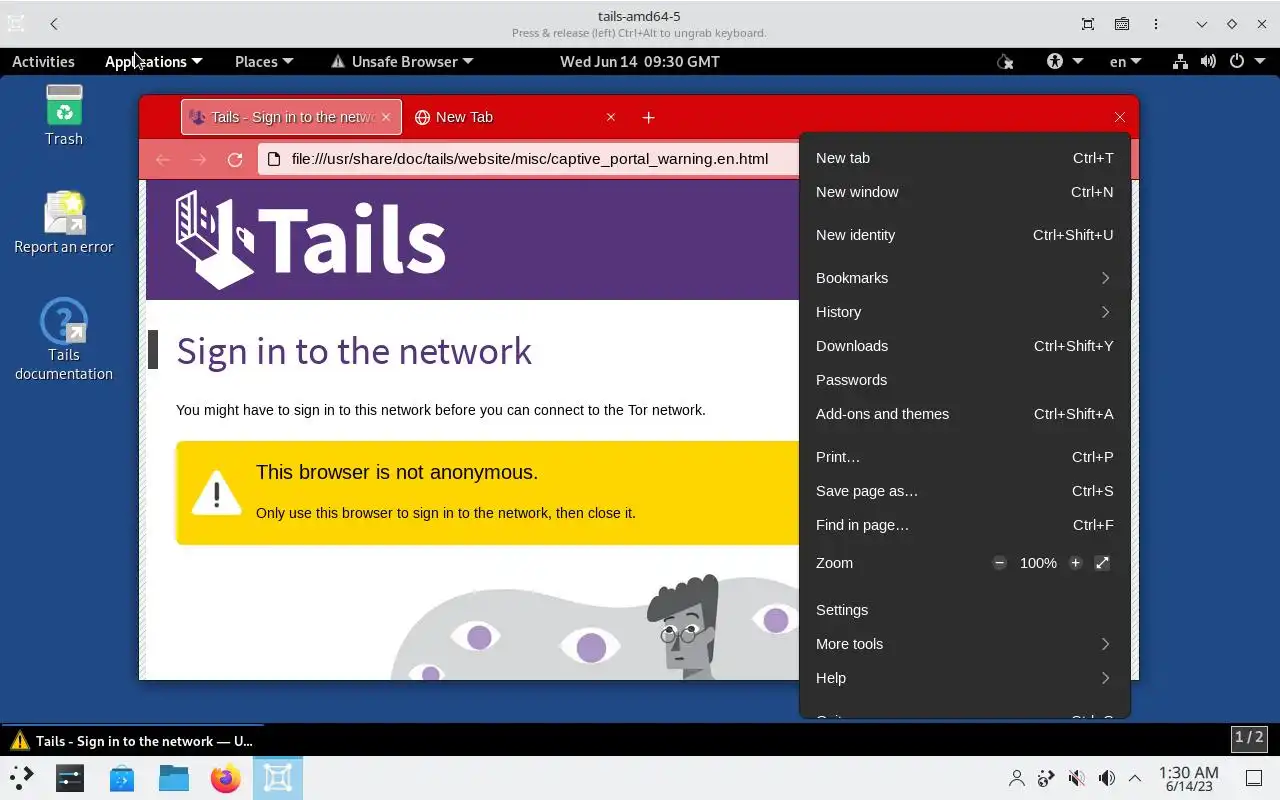Click the date and time in top bar
This screenshot has width=1280, height=800.
click(640, 61)
